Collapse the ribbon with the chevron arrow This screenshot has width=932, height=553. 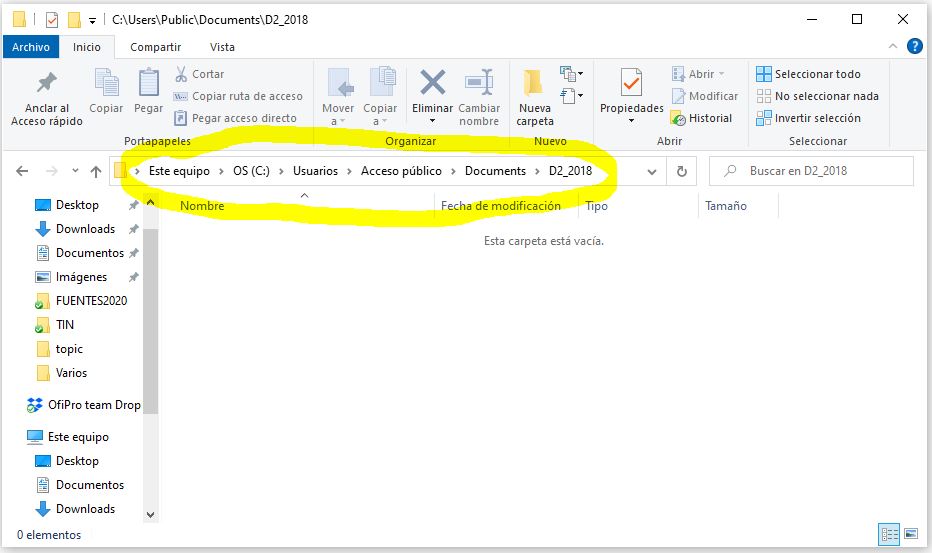893,47
